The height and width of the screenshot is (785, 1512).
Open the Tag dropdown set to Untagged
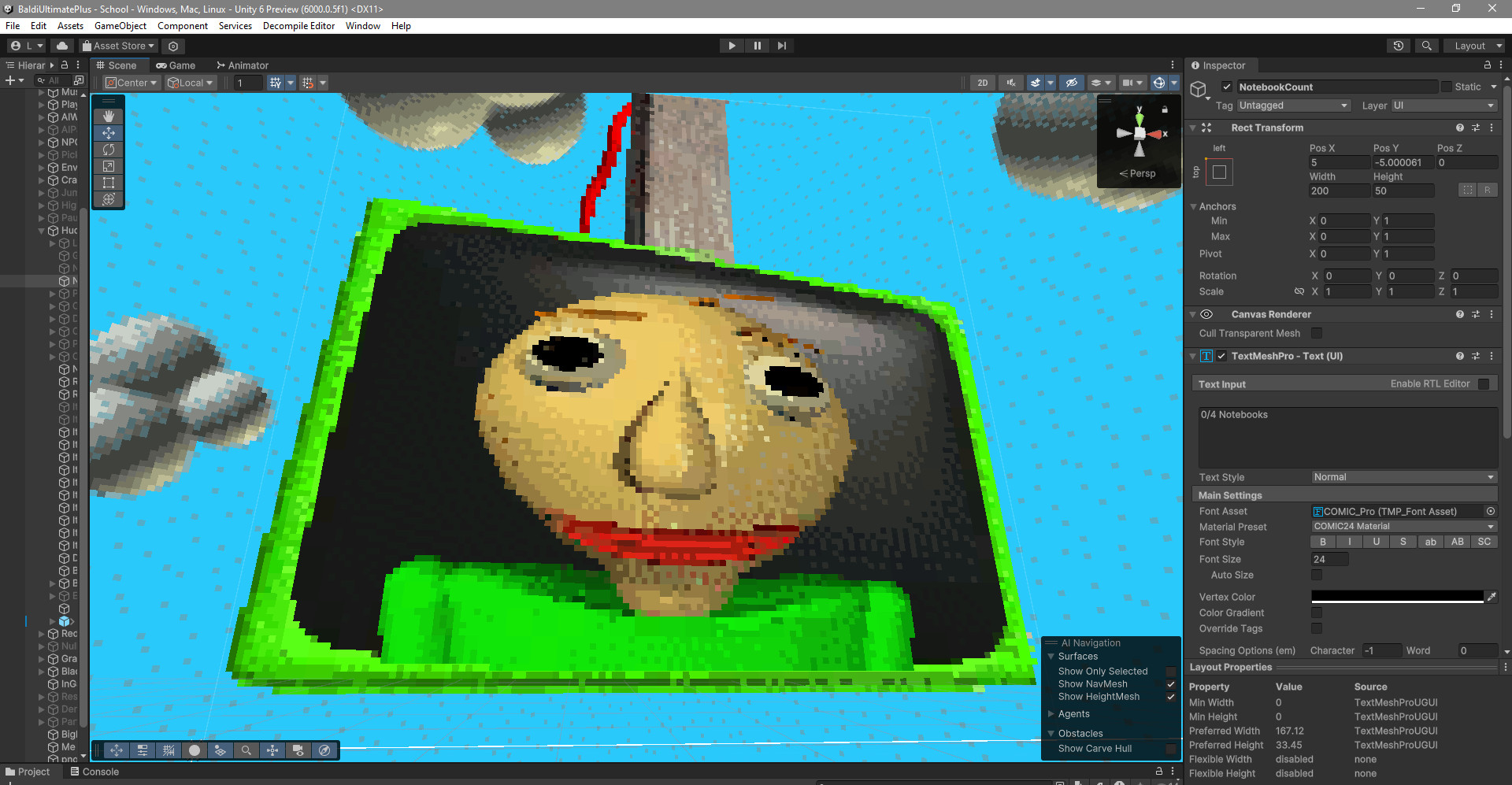[x=1294, y=105]
